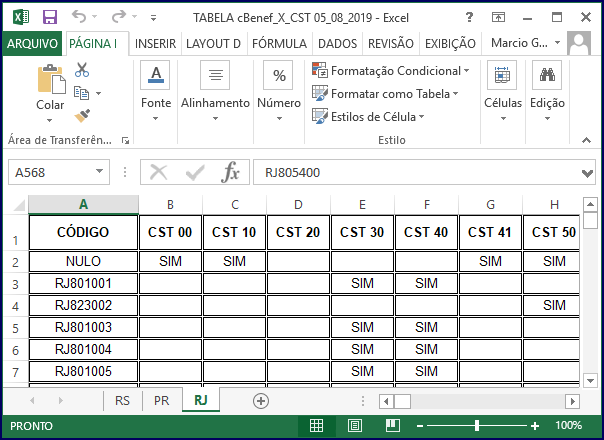Click the zoom slider handle
Viewport: 604px width, 440px height.
[477, 426]
